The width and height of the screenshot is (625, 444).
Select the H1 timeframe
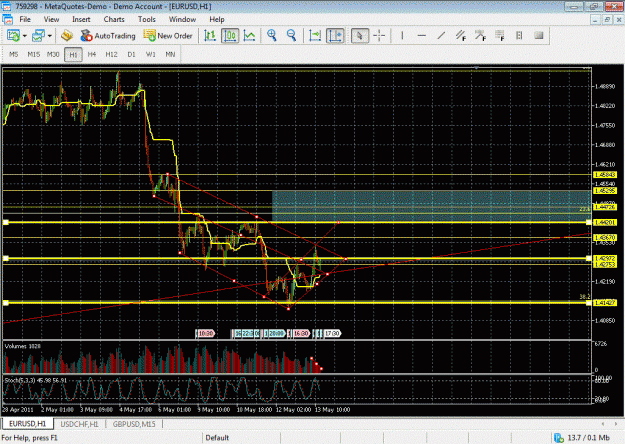73,55
